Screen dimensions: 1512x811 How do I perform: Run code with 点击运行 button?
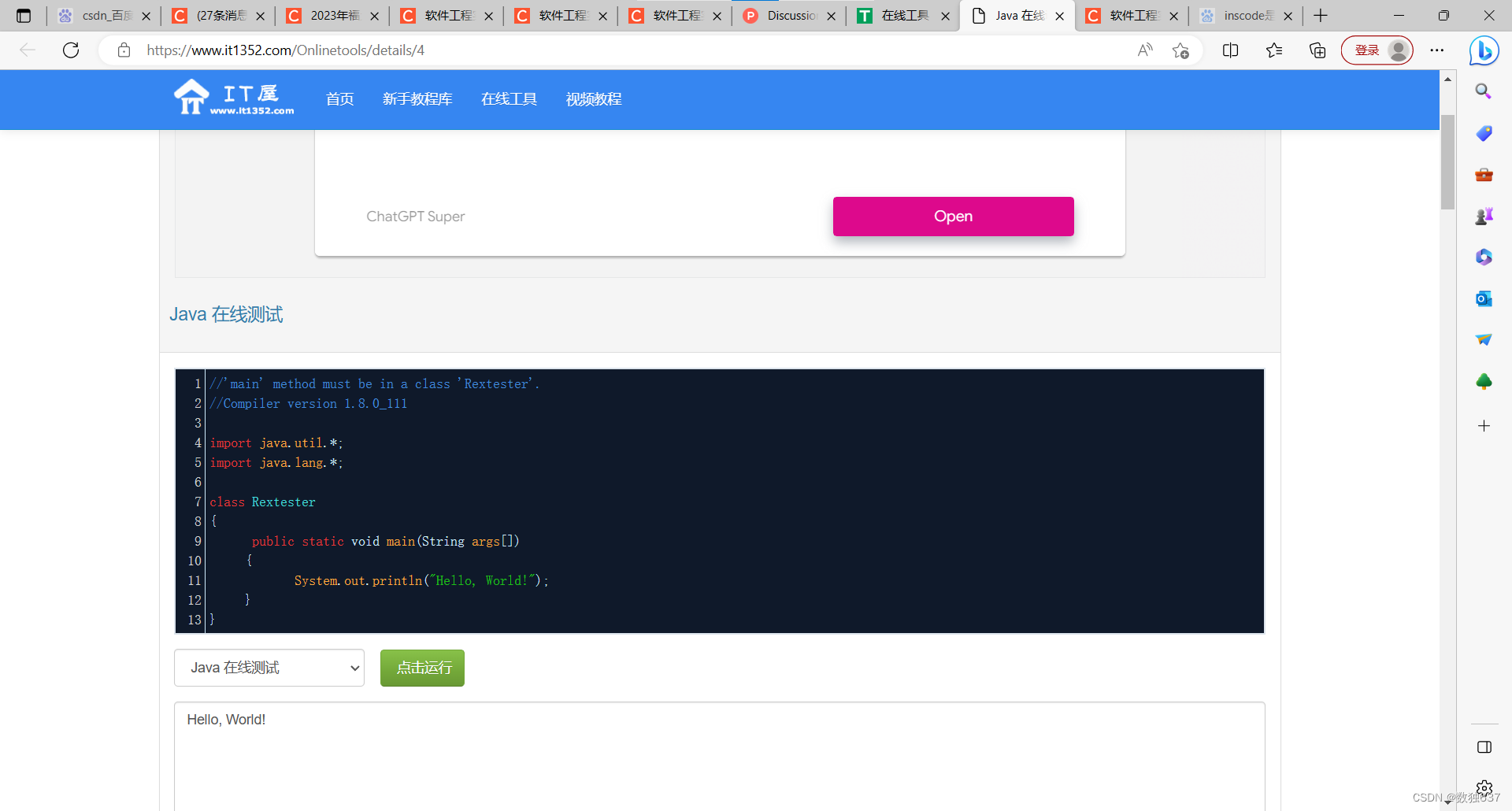[x=422, y=668]
